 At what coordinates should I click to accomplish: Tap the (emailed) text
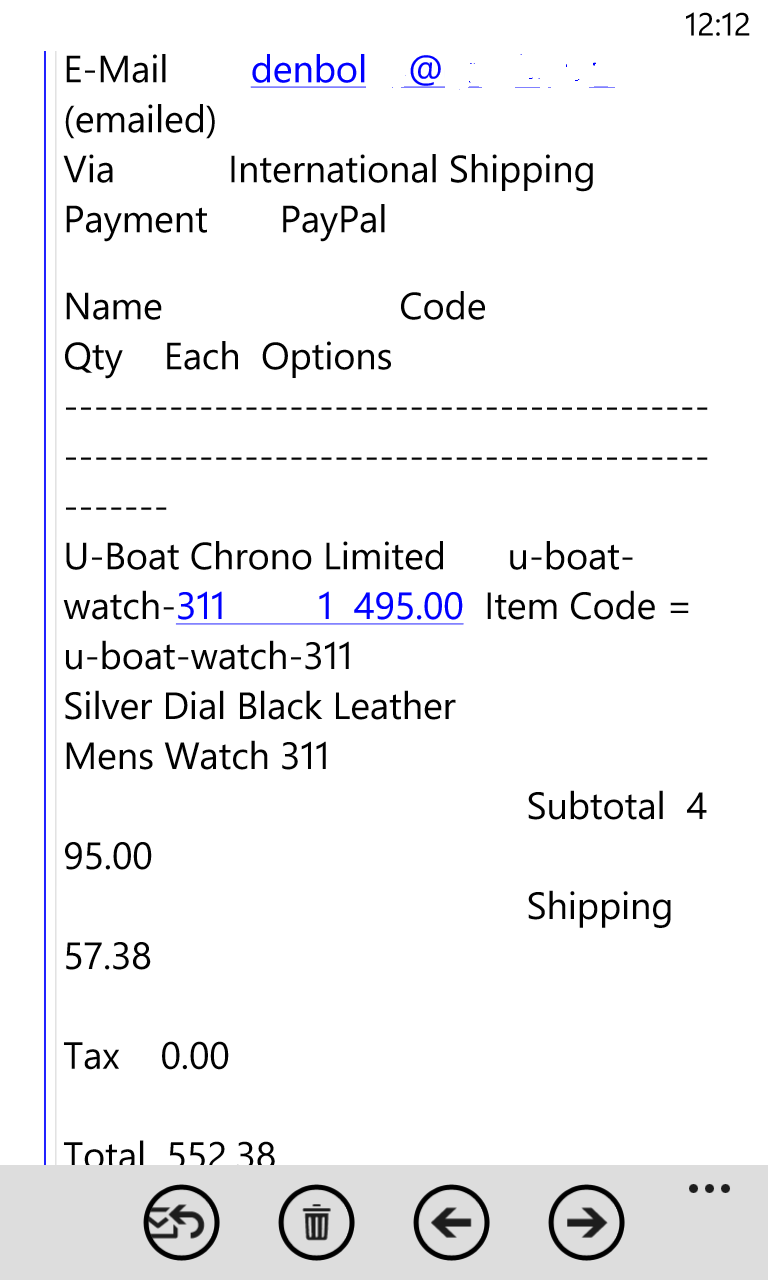point(140,120)
